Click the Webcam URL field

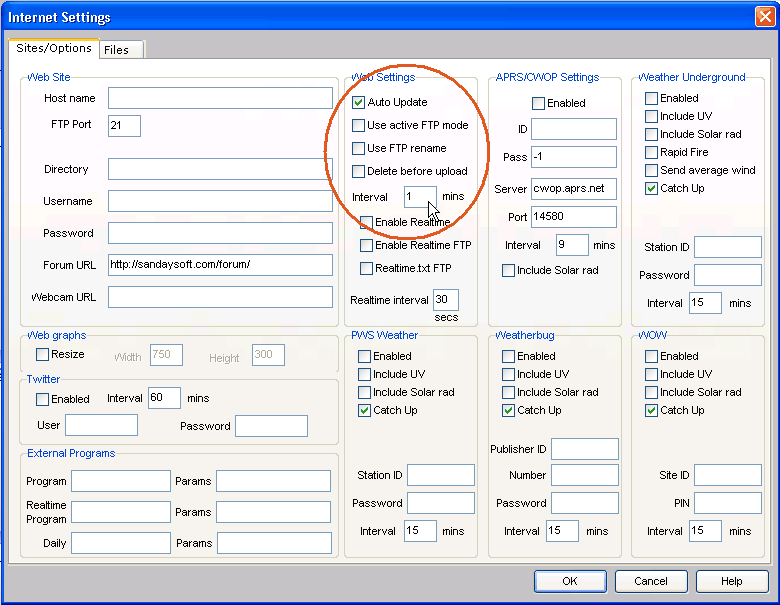[220, 297]
